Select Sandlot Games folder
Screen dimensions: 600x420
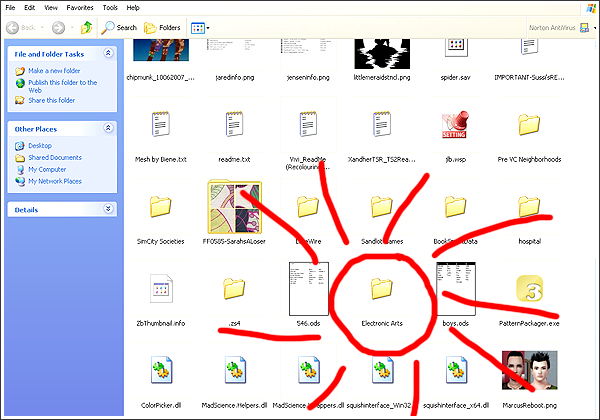point(382,207)
